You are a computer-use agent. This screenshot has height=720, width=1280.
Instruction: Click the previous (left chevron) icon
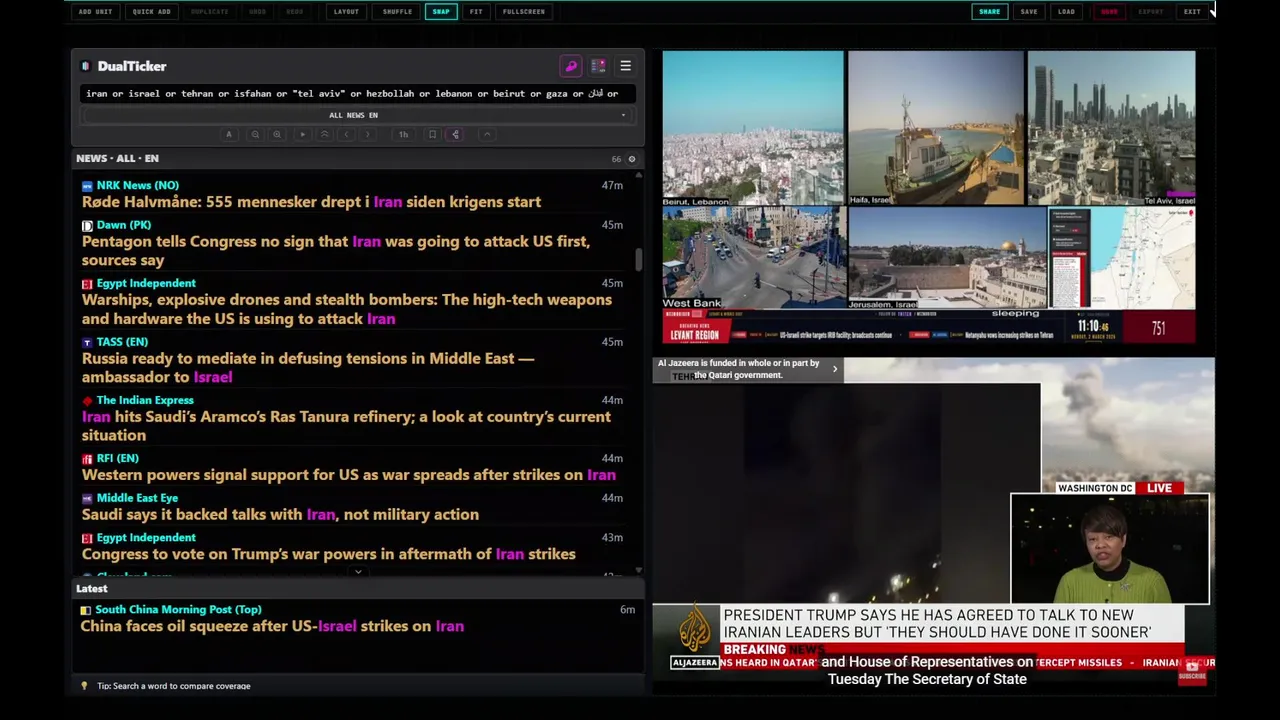[347, 134]
